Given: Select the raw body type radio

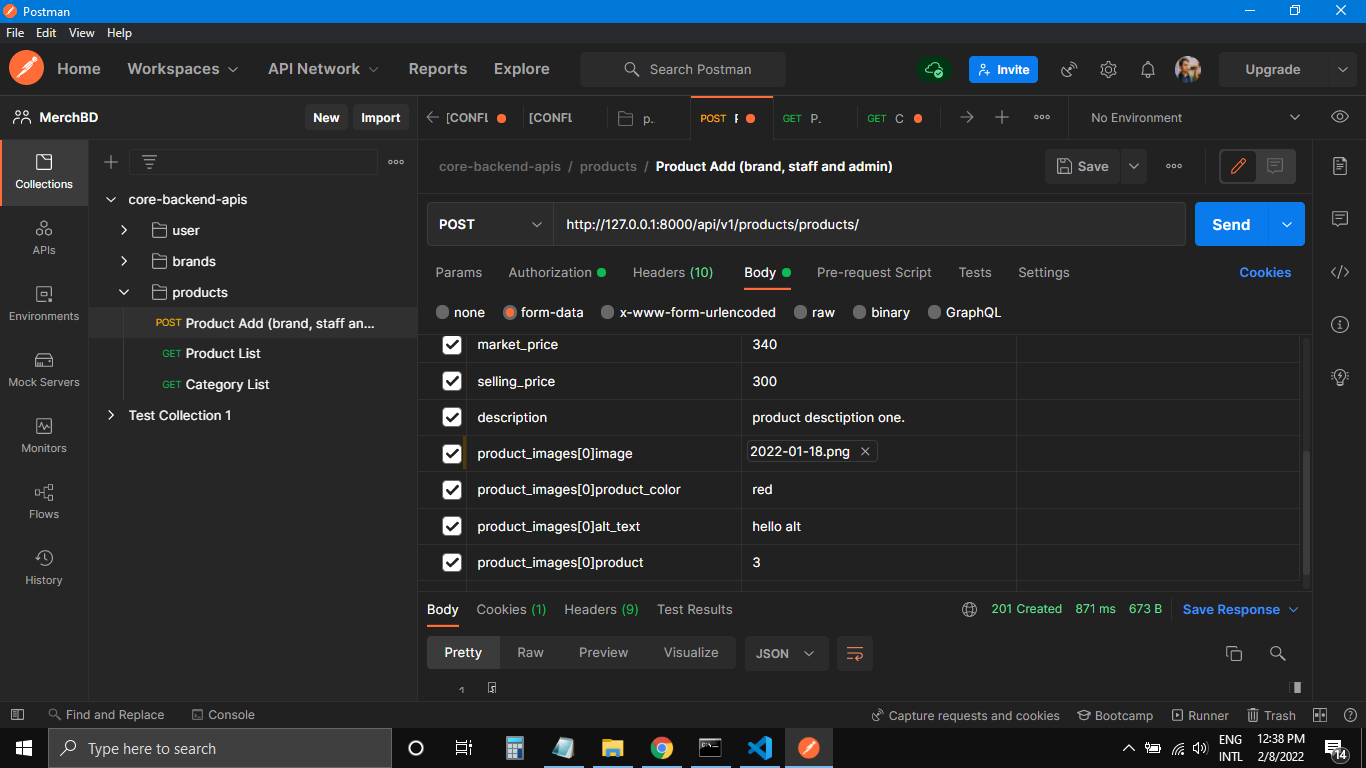Looking at the screenshot, I should 800,312.
